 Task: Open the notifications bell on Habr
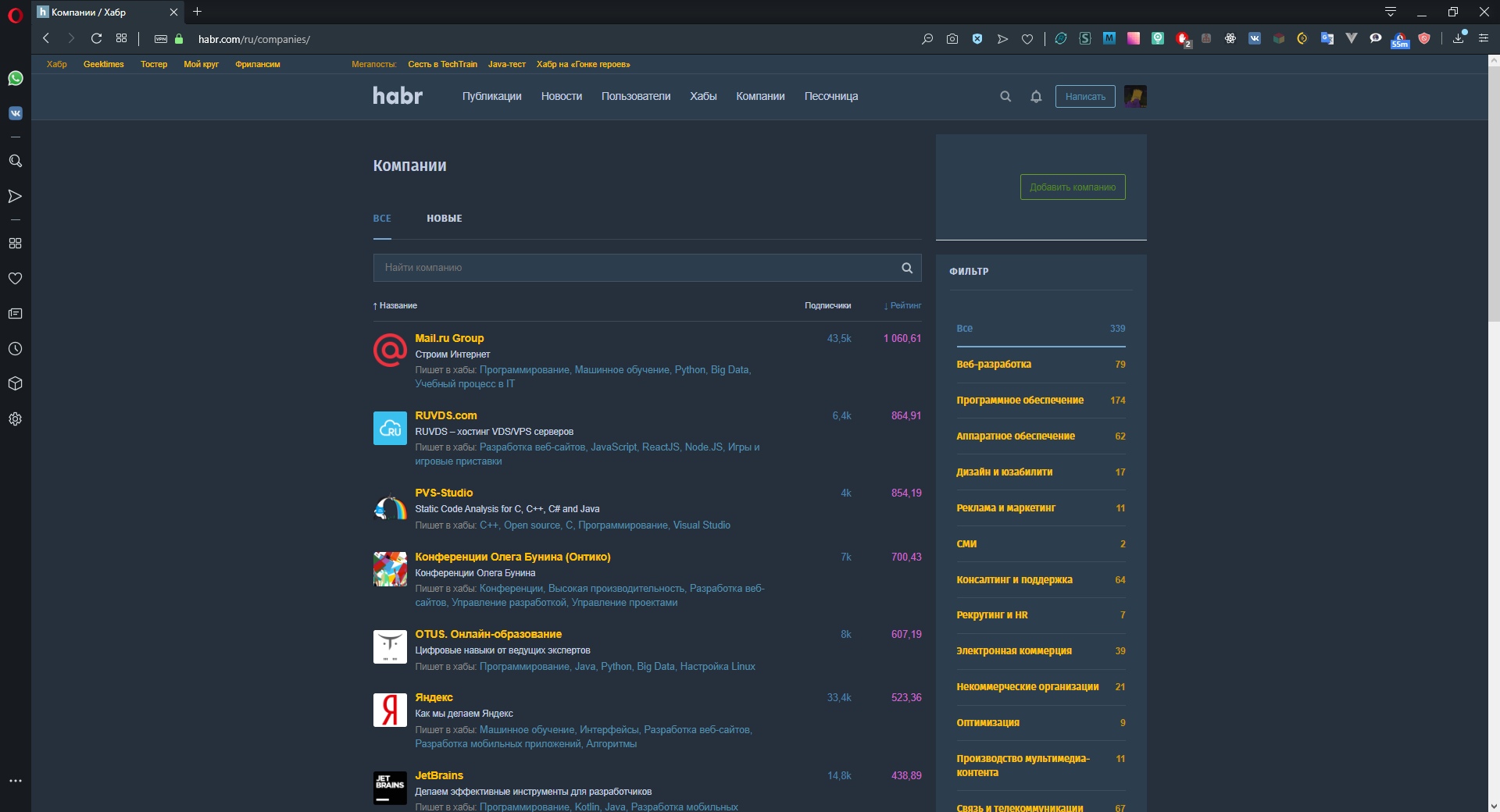click(x=1036, y=97)
